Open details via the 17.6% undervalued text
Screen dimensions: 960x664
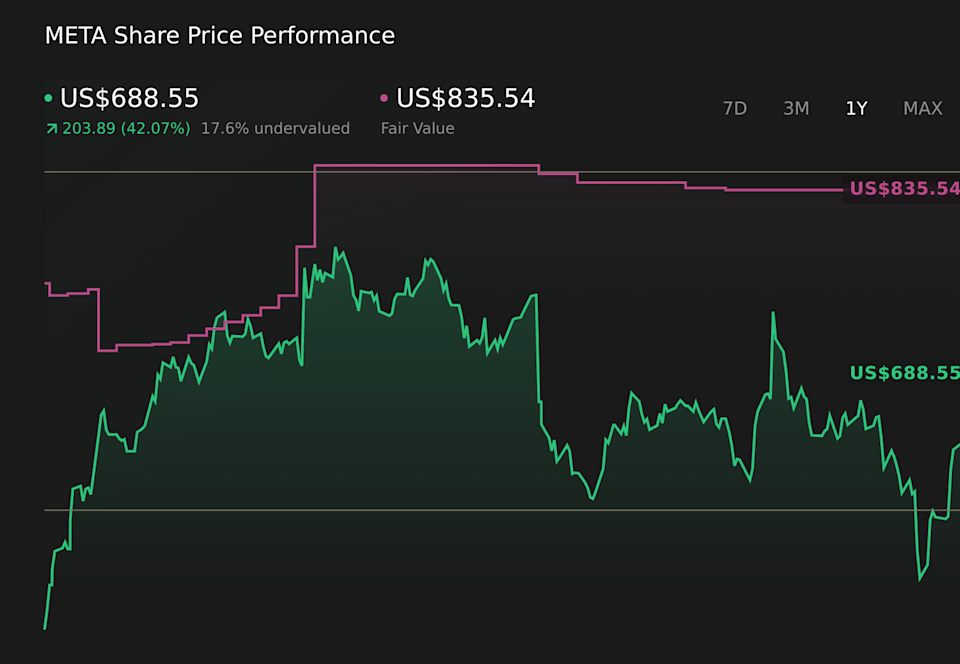277,128
